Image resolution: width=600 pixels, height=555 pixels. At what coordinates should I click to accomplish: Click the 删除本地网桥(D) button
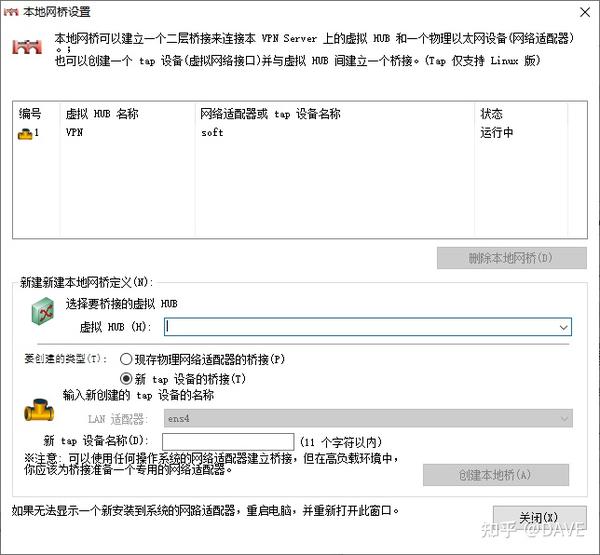click(512, 258)
